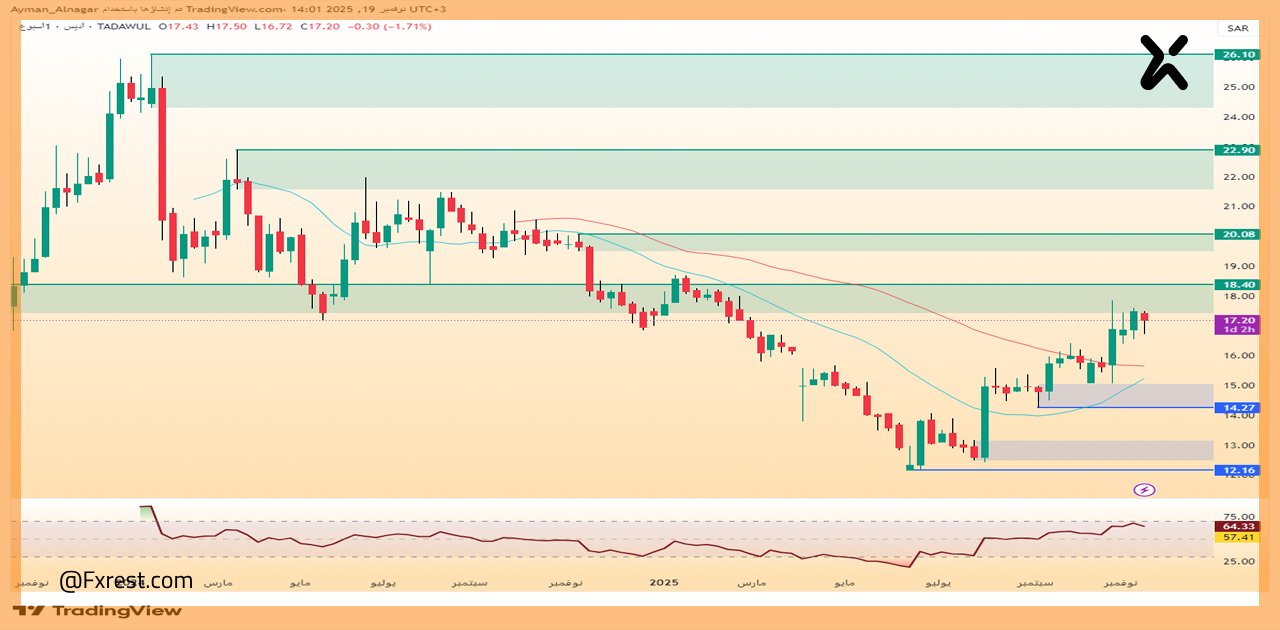Click the purple lightning bolt event icon
This screenshot has height=630, width=1280.
(x=1145, y=490)
